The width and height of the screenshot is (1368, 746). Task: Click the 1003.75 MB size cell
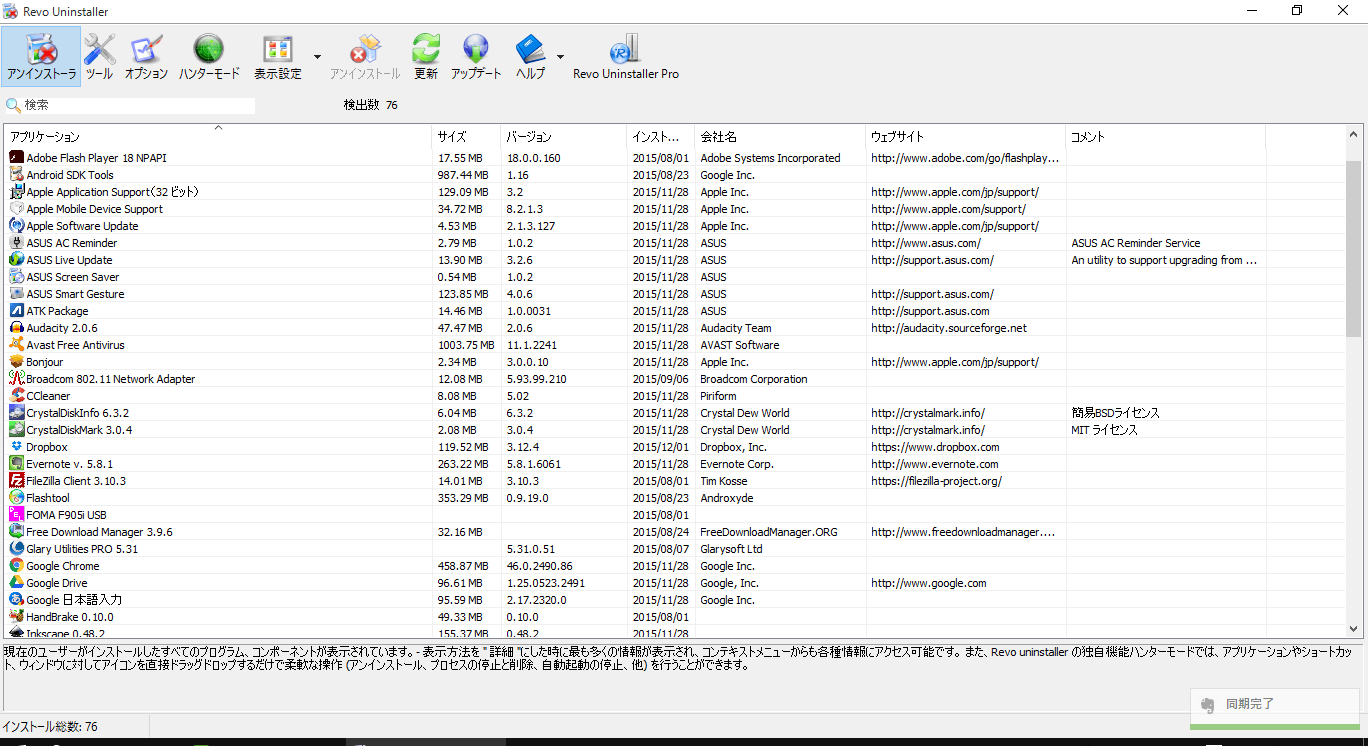[466, 345]
